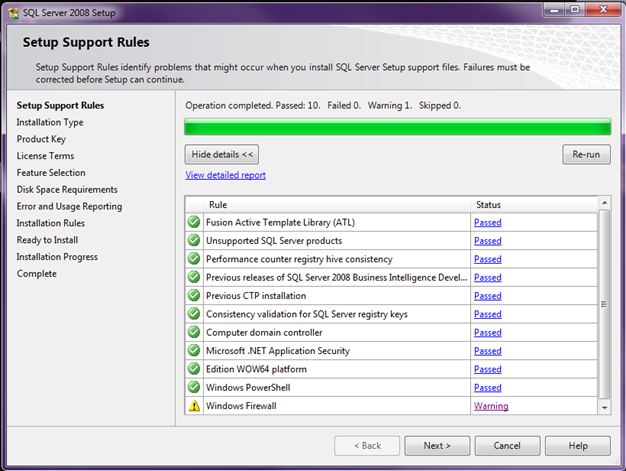Select the Setup Support Rules step

coord(60,105)
